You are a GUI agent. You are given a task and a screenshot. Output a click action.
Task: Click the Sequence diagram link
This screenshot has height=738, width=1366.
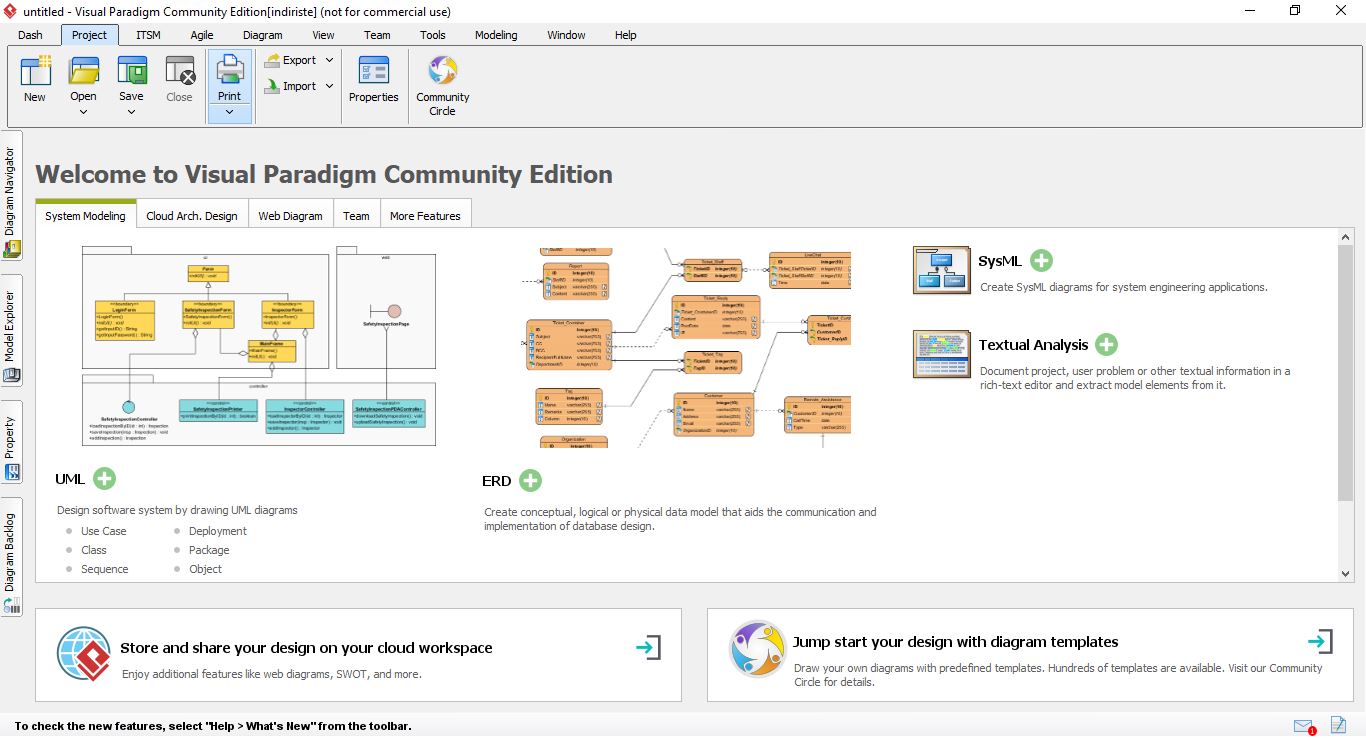point(105,569)
